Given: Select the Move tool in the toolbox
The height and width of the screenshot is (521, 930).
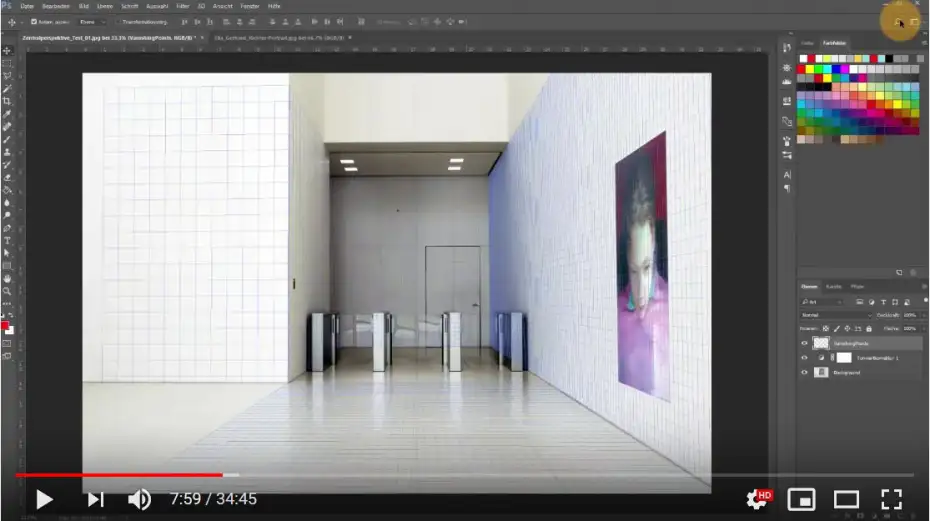Looking at the screenshot, I should click(x=7, y=51).
